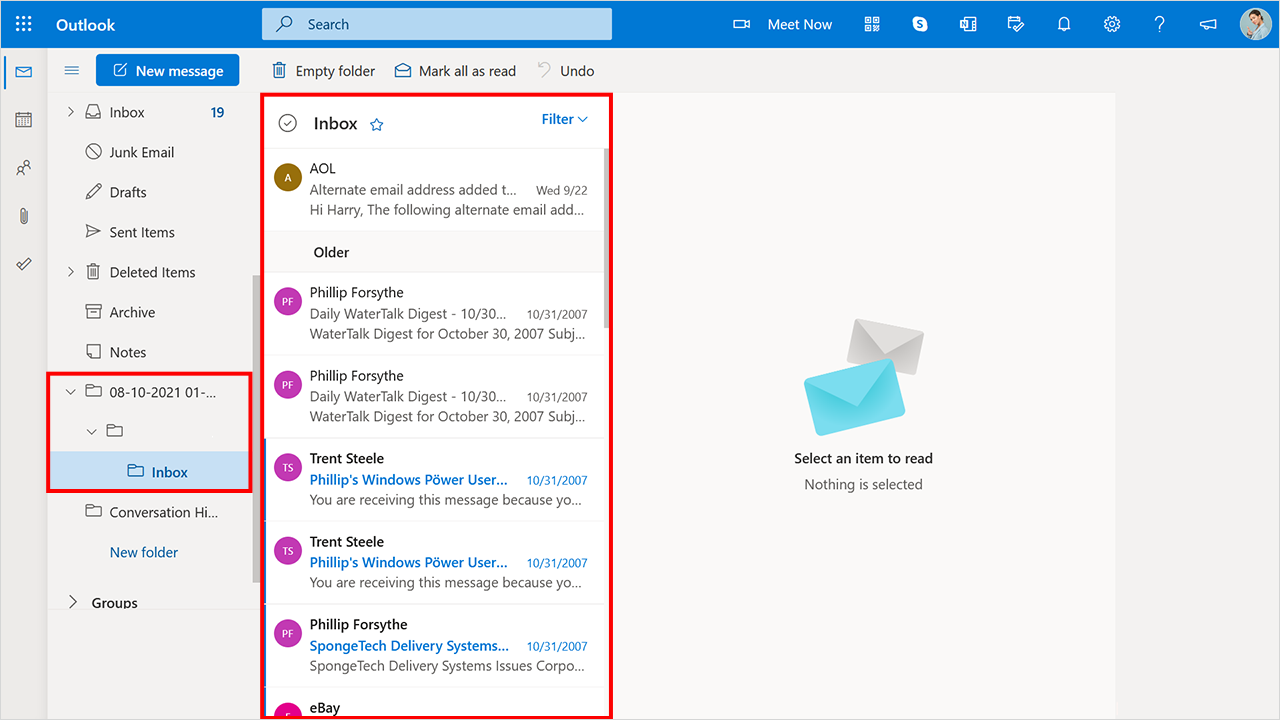Screen dimensions: 1280x720
Task: Collapse the Older group header
Action: [436, 252]
